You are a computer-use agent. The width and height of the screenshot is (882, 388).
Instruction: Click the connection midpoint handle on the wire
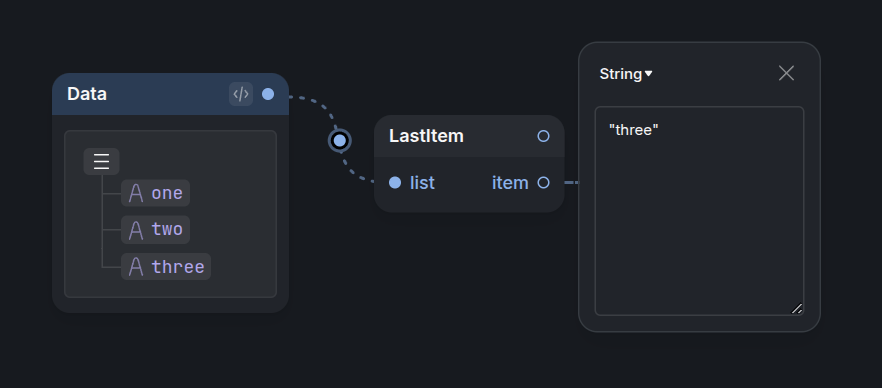[340, 140]
